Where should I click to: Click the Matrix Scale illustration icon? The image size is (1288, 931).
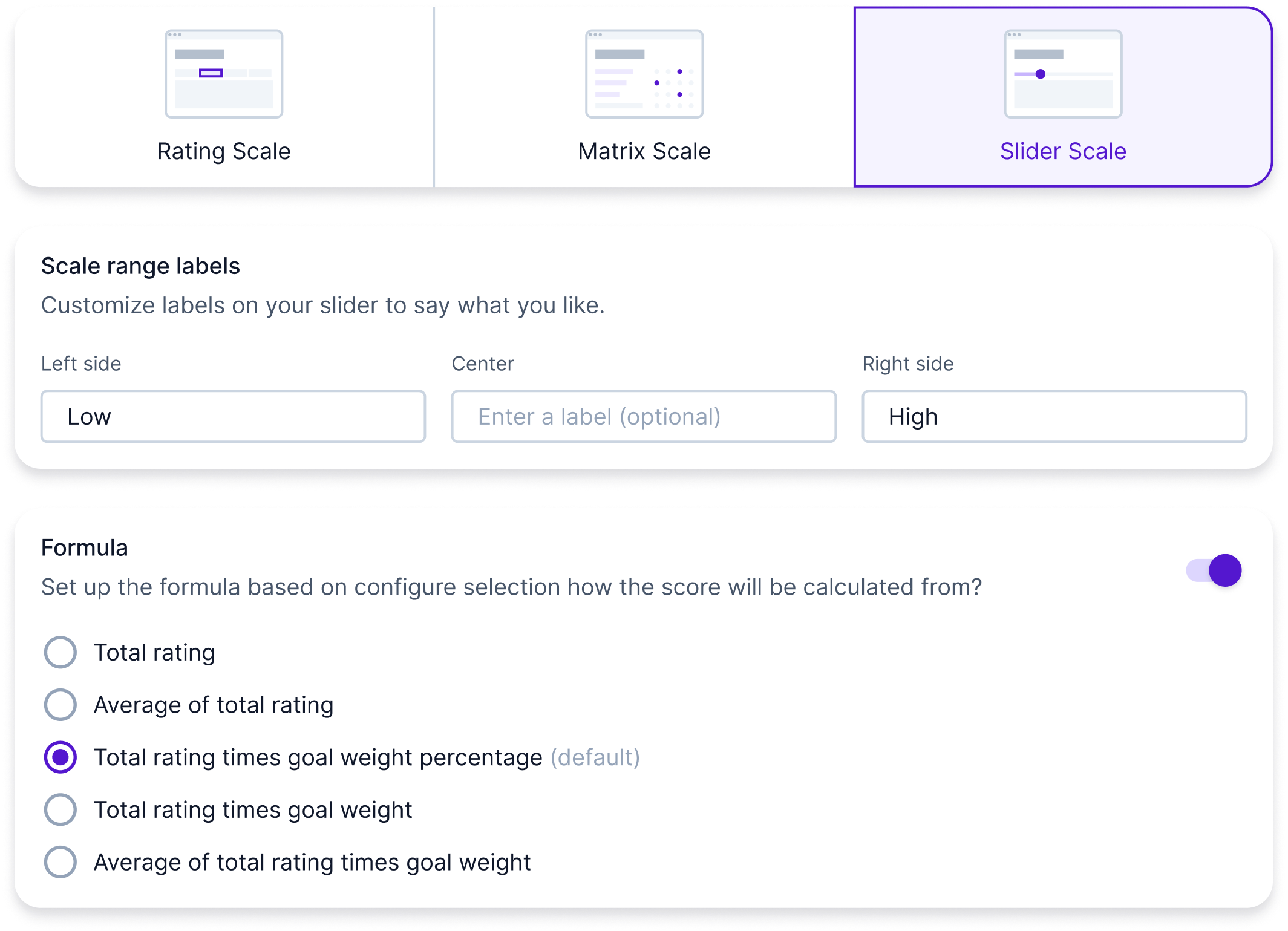pos(644,74)
